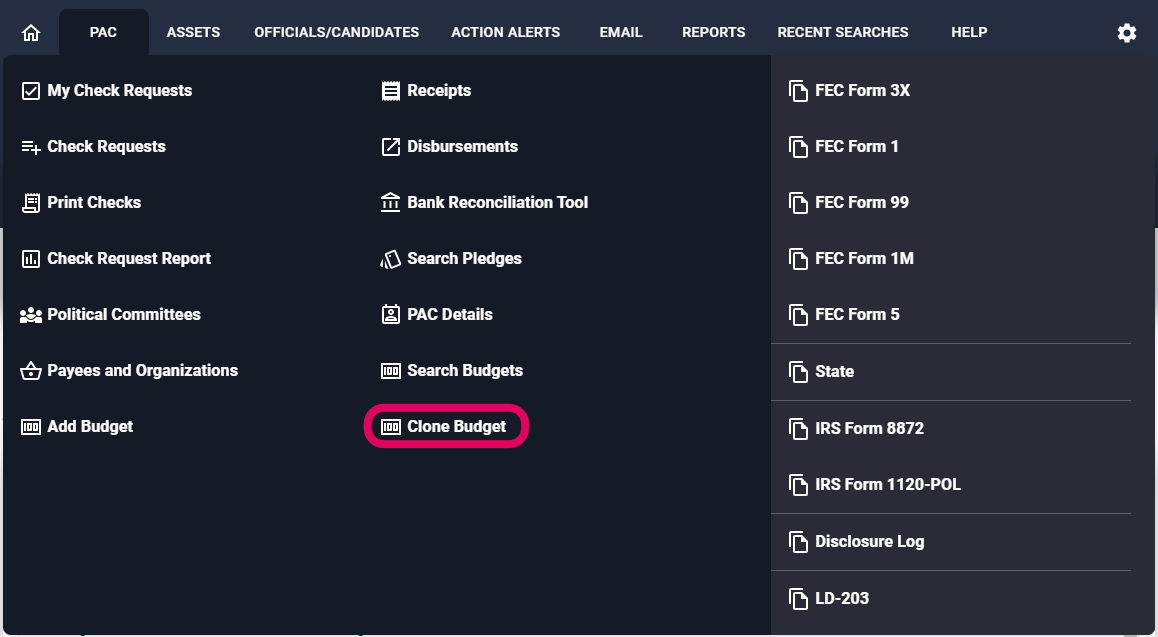The width and height of the screenshot is (1158, 637).
Task: Click the Receipts icon
Action: 390,91
